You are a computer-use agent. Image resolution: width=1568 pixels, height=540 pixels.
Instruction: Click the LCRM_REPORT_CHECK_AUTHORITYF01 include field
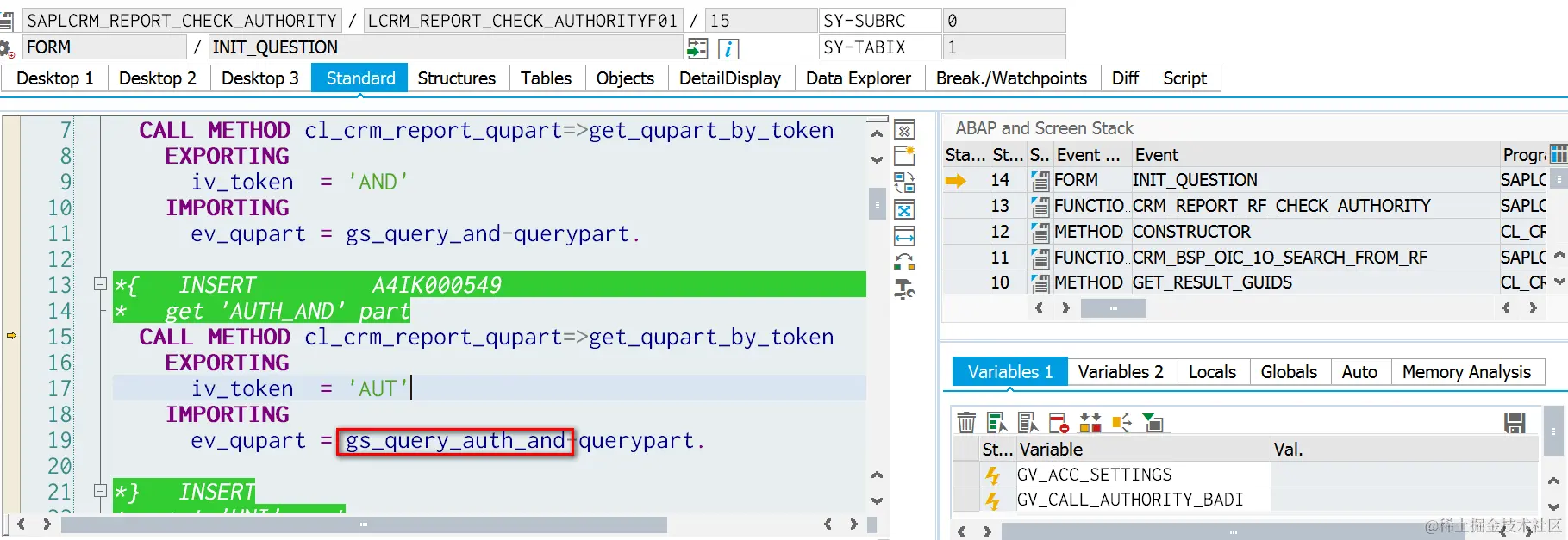pos(523,21)
